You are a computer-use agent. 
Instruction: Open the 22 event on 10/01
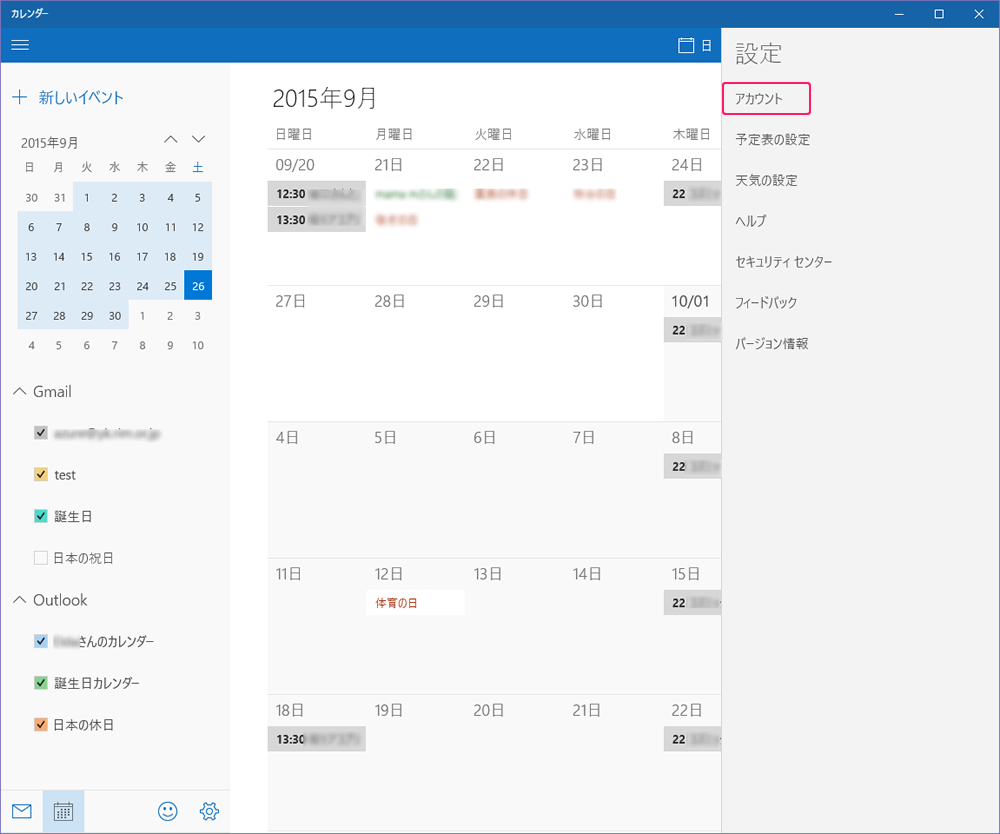point(692,330)
